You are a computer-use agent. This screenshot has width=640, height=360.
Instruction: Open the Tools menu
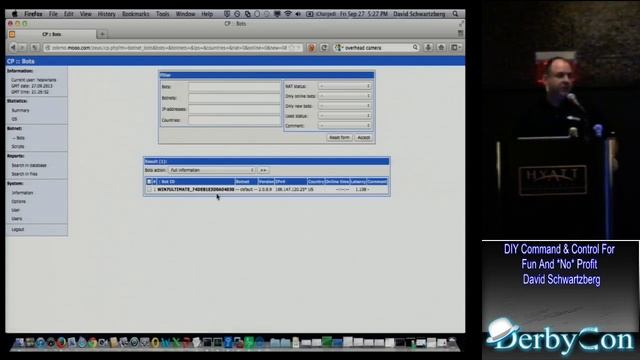tap(162, 14)
